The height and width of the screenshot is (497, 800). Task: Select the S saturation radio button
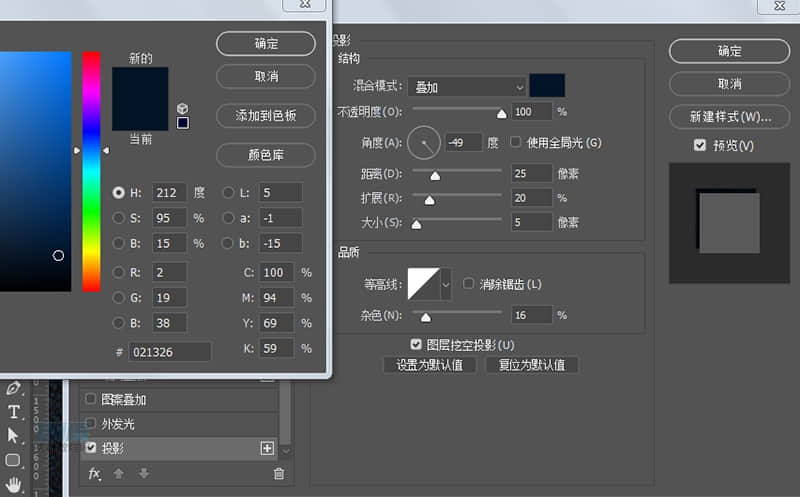coord(118,218)
